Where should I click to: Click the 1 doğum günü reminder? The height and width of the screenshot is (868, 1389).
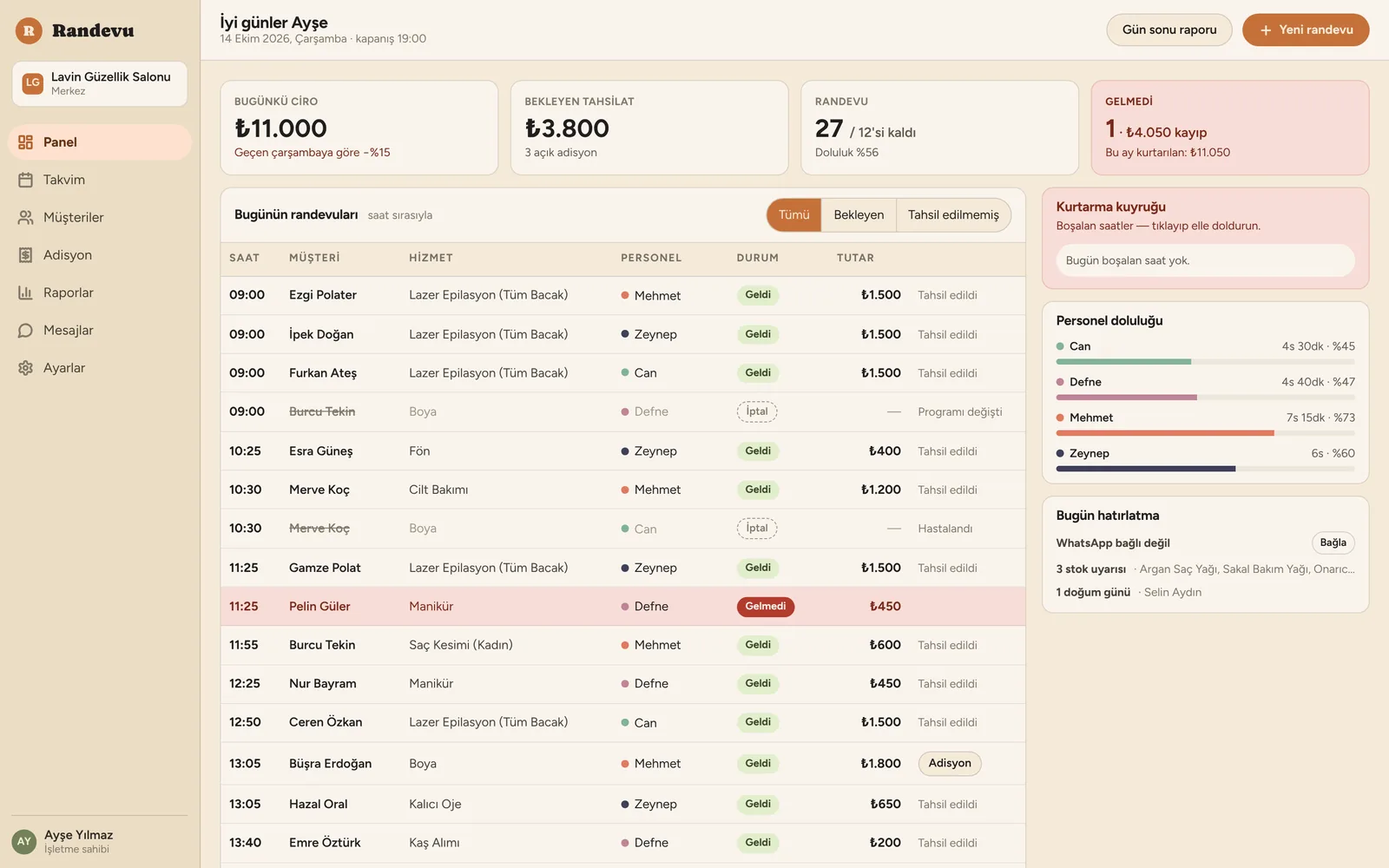[1129, 593]
